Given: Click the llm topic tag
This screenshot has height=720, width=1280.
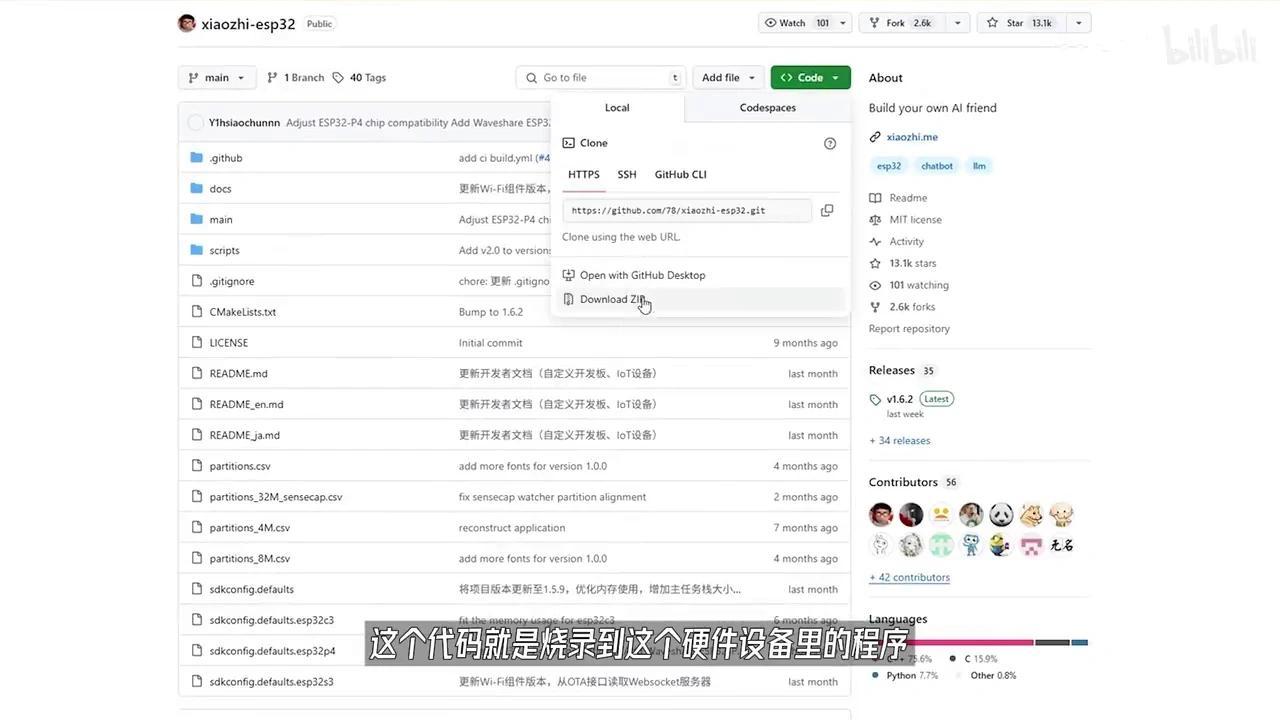Looking at the screenshot, I should [979, 166].
